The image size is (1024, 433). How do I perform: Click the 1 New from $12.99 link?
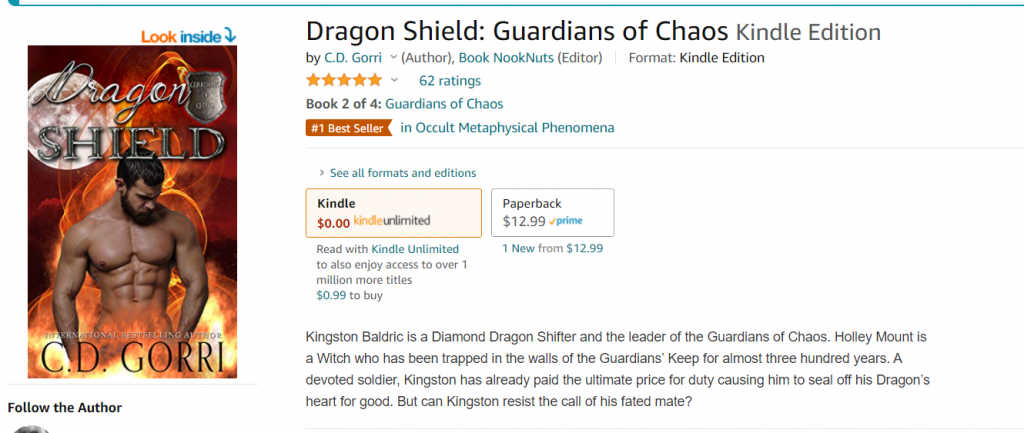click(552, 248)
